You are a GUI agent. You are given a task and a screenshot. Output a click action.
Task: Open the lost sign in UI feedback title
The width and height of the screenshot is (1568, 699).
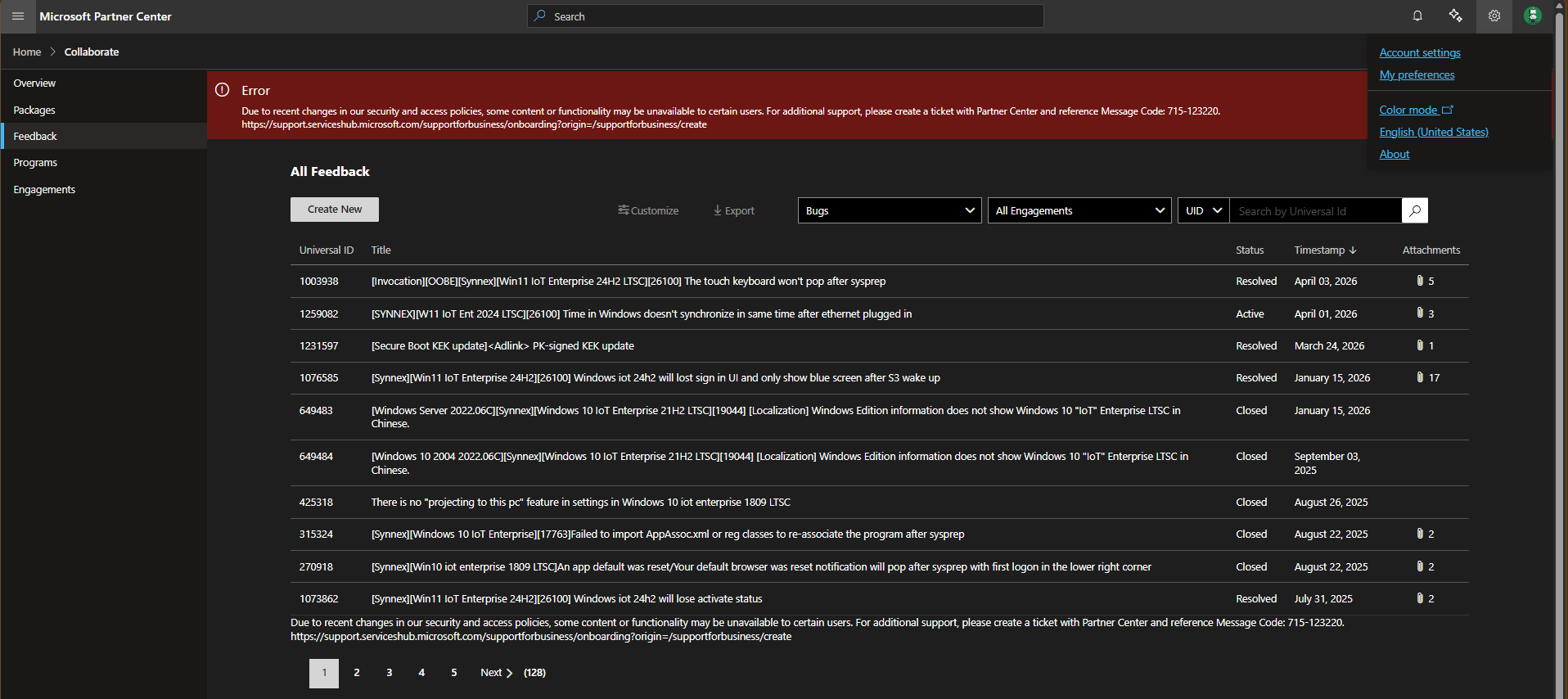click(x=656, y=377)
